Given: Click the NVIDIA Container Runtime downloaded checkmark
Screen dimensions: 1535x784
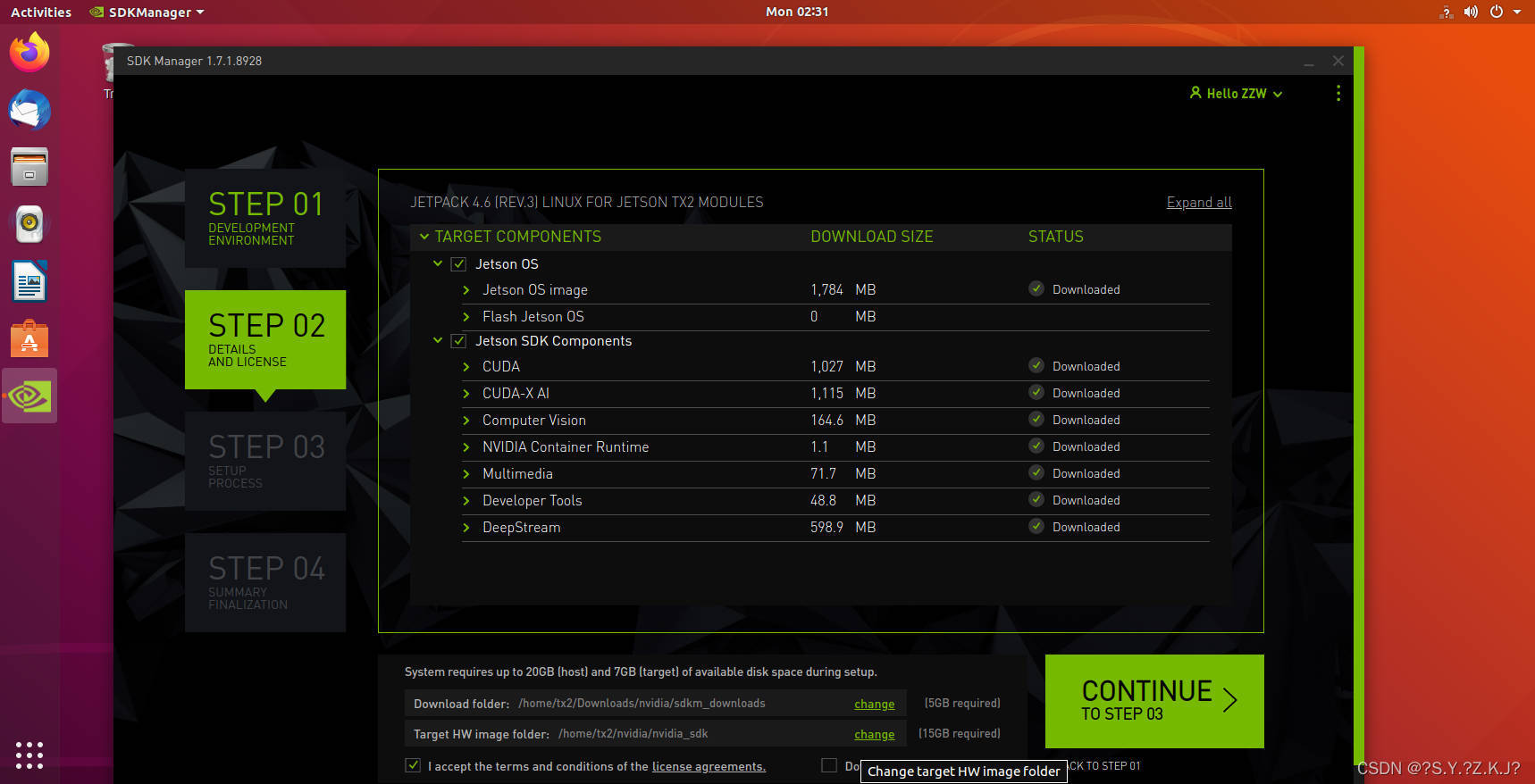Looking at the screenshot, I should coord(1036,446).
